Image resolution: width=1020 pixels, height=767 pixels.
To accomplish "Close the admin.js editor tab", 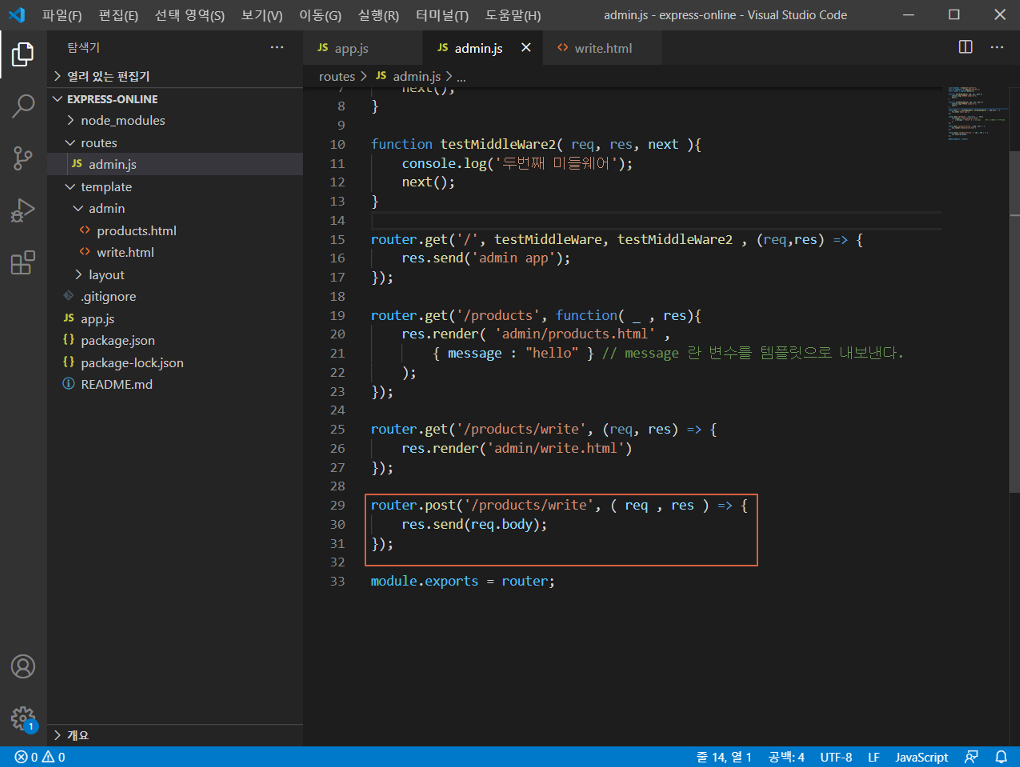I will 526,47.
